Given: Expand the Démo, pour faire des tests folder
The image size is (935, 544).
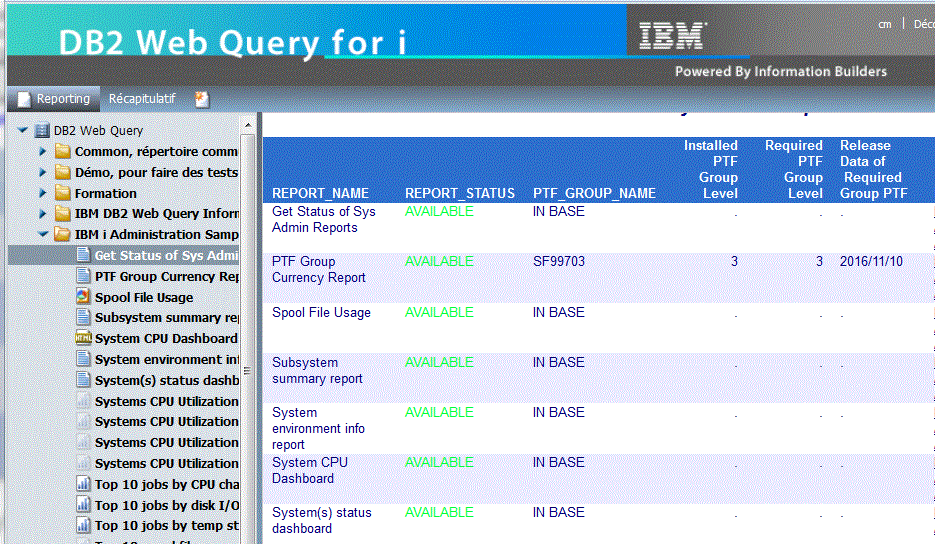Looking at the screenshot, I should 42,172.
